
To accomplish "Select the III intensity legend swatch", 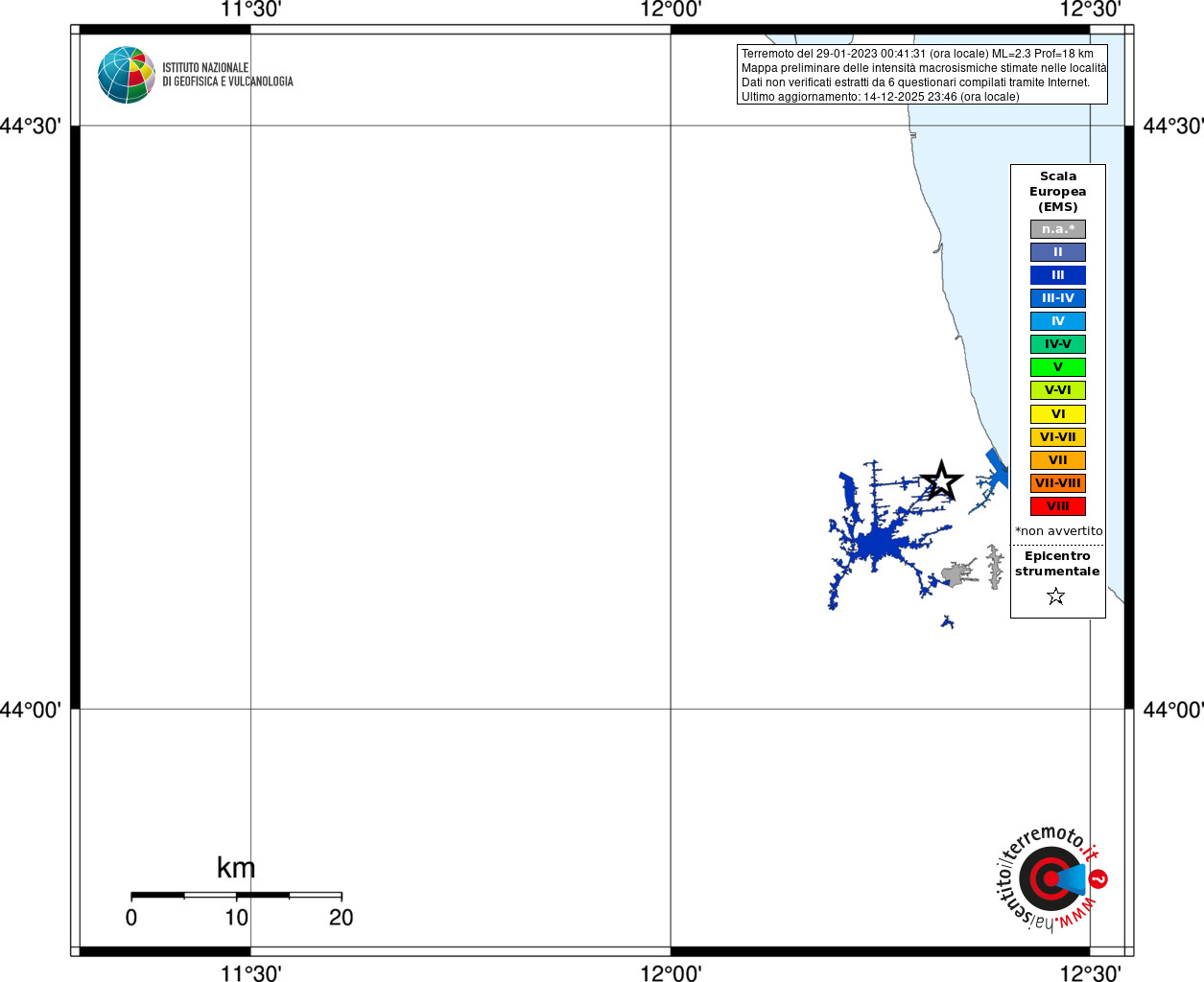I will [x=1058, y=275].
